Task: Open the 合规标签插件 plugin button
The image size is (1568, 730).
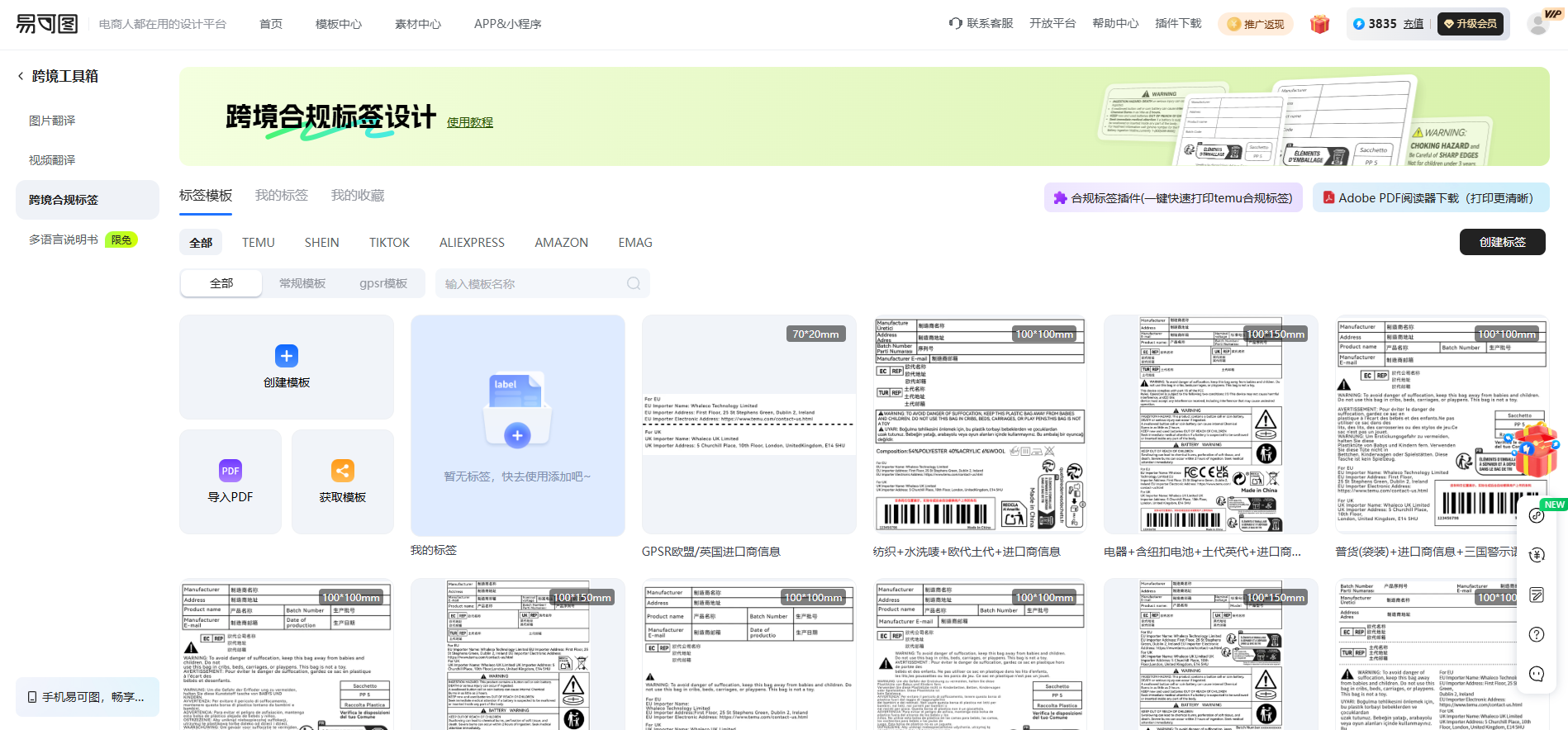Action: (x=1173, y=198)
